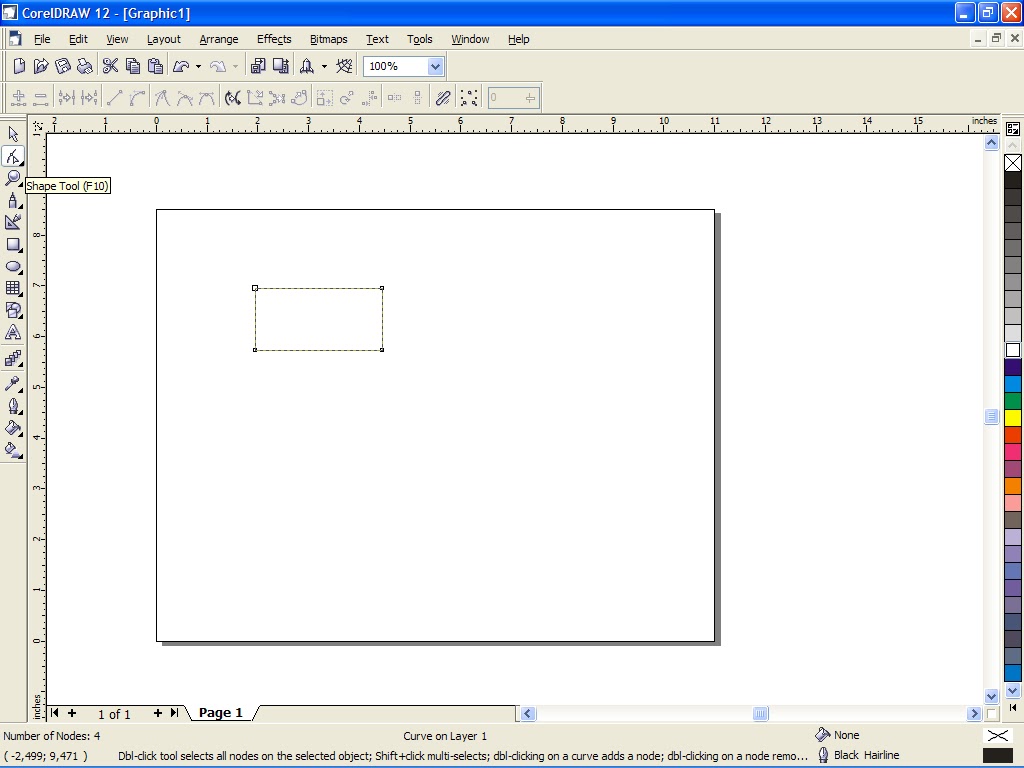The image size is (1024, 768).
Task: Open the Effects menu
Action: point(274,39)
